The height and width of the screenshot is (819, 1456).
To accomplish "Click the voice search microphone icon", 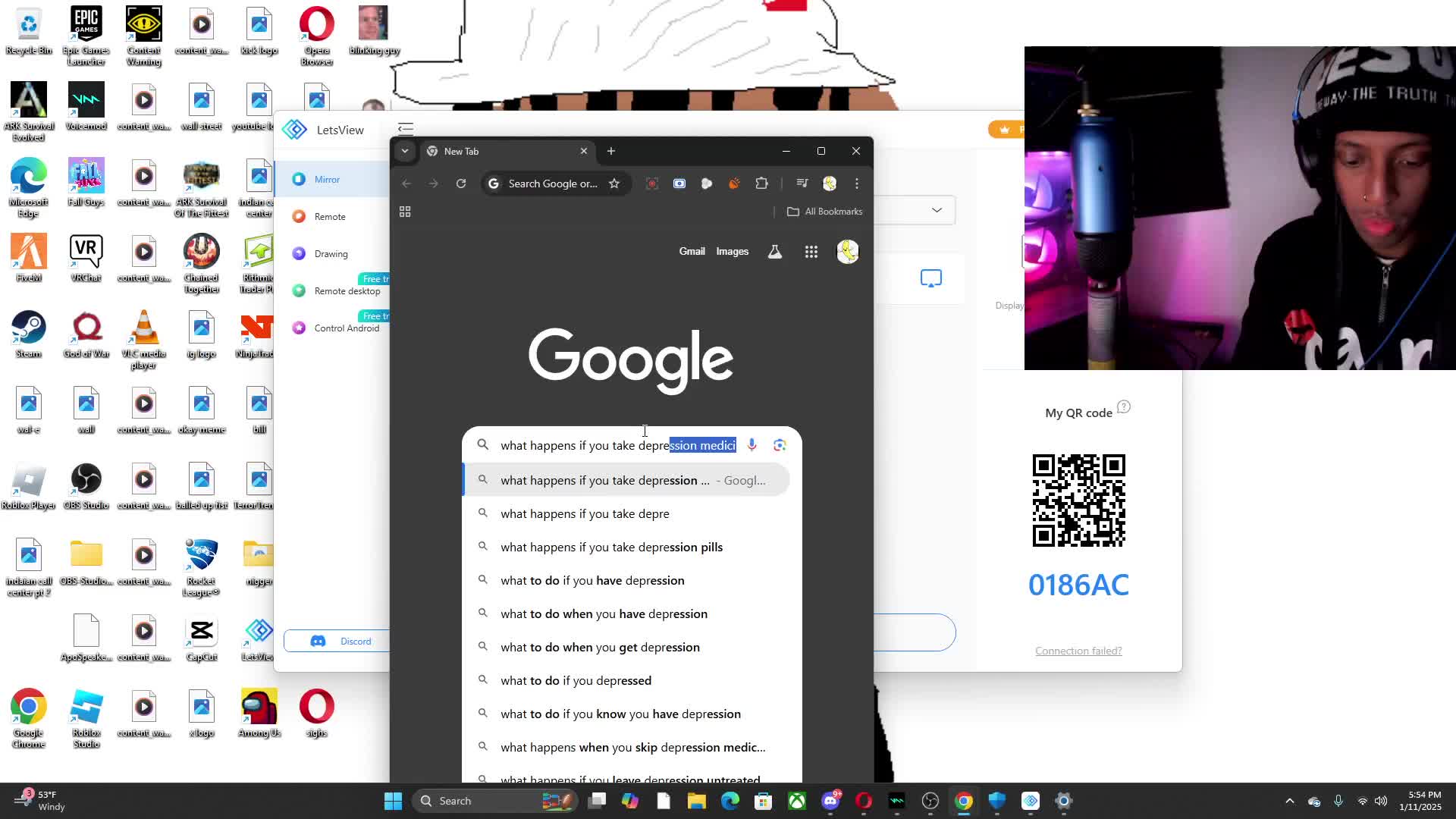I will (752, 445).
